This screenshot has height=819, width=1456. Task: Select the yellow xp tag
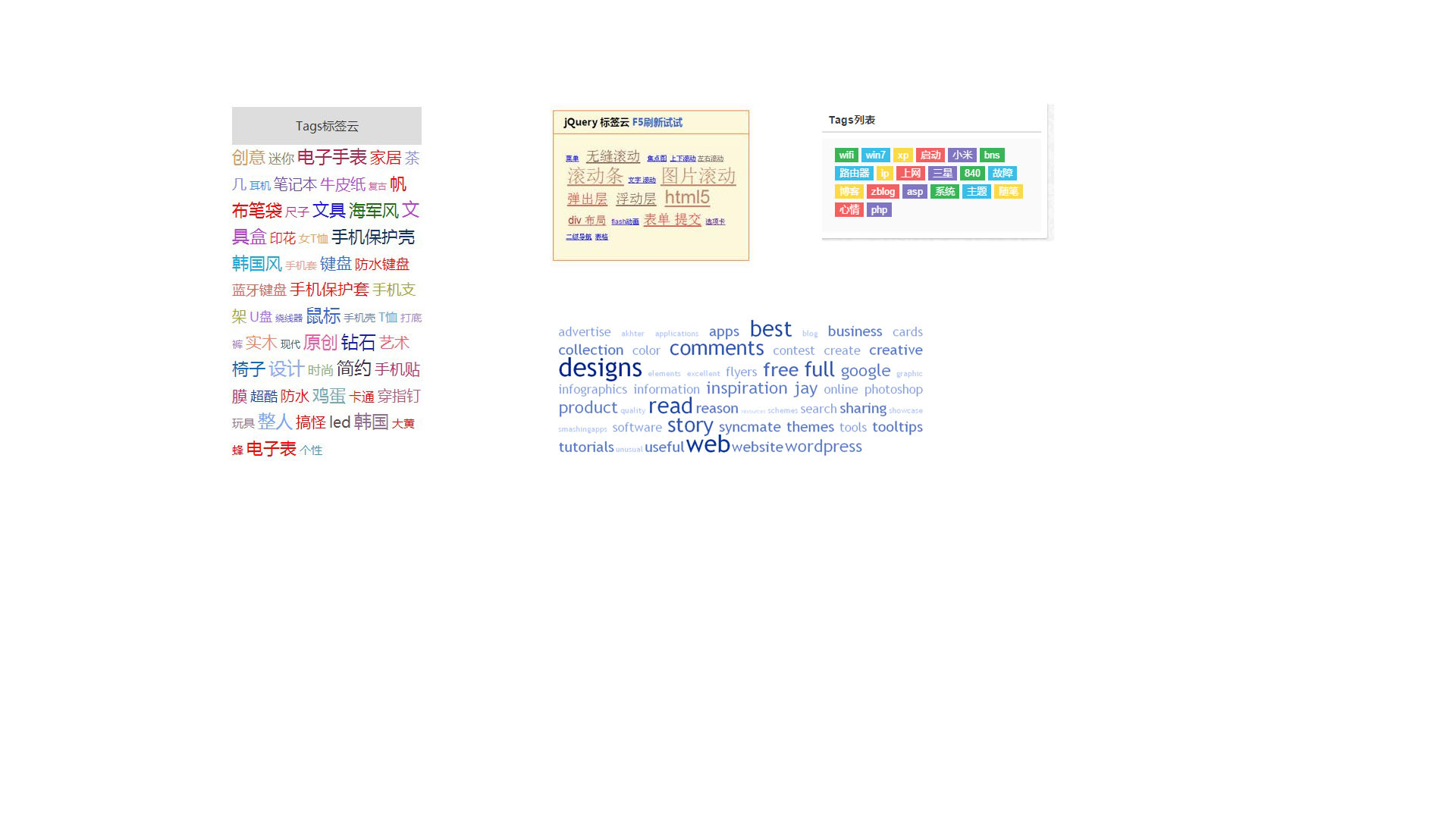pos(902,155)
